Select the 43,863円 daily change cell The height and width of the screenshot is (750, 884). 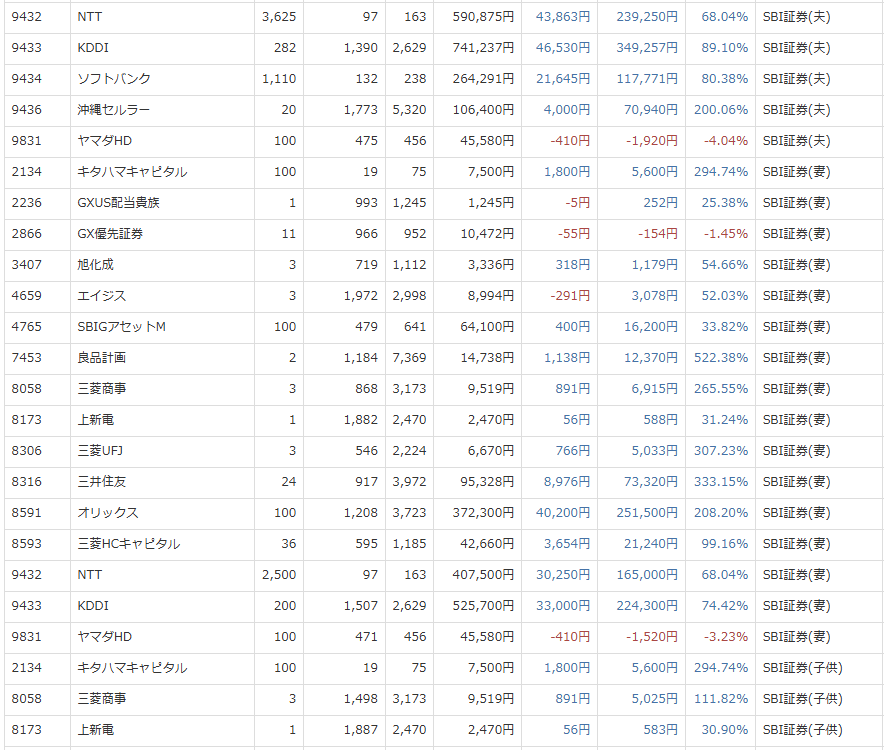(563, 17)
